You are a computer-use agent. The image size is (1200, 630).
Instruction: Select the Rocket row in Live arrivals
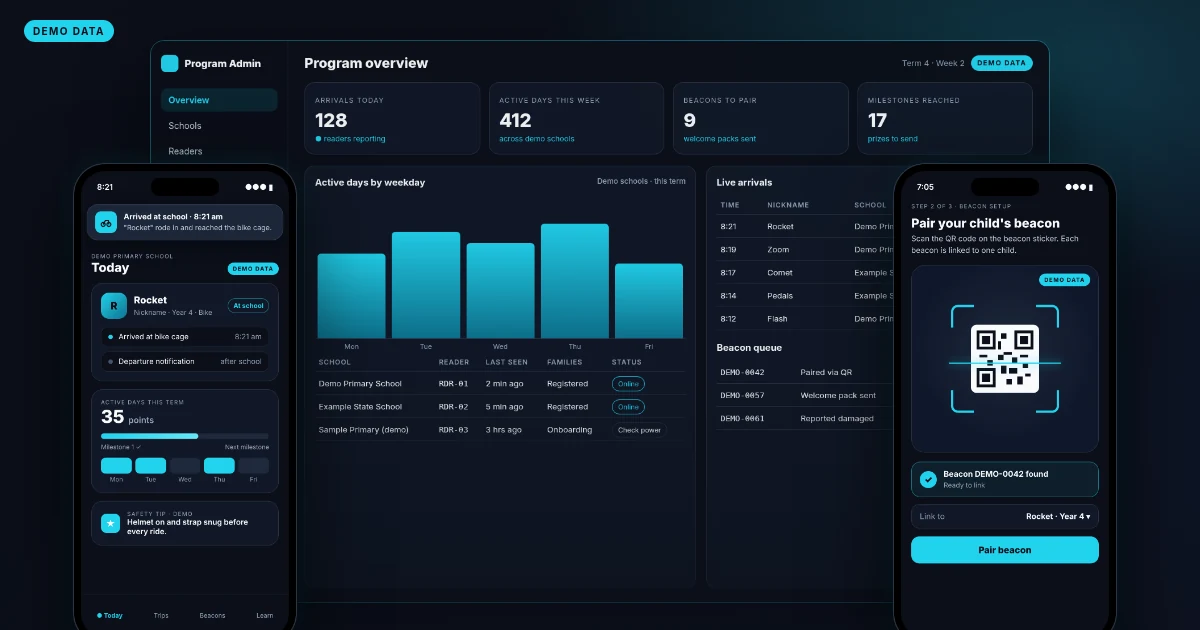tap(805, 227)
